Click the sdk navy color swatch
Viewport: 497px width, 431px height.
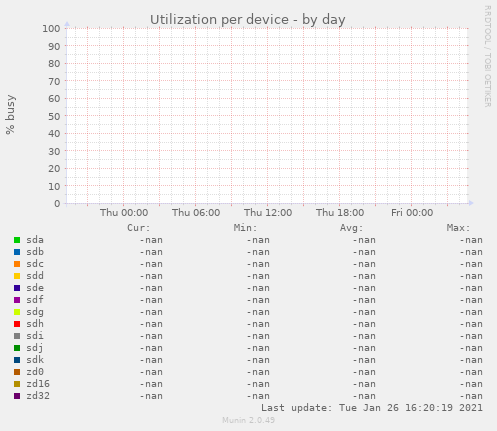pos(17,360)
